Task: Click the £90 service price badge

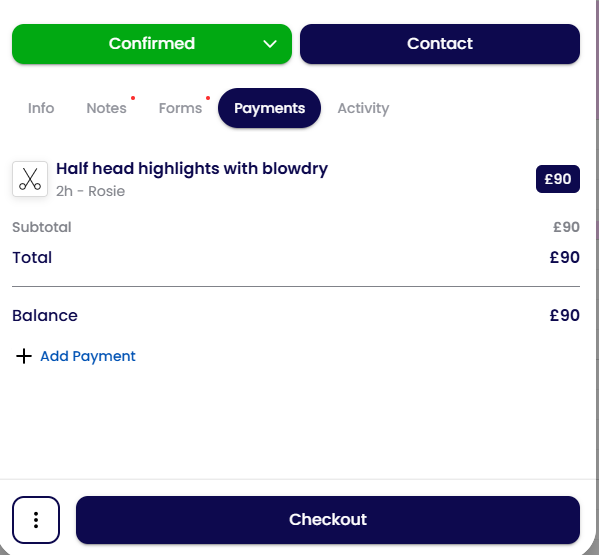Action: pyautogui.click(x=558, y=179)
